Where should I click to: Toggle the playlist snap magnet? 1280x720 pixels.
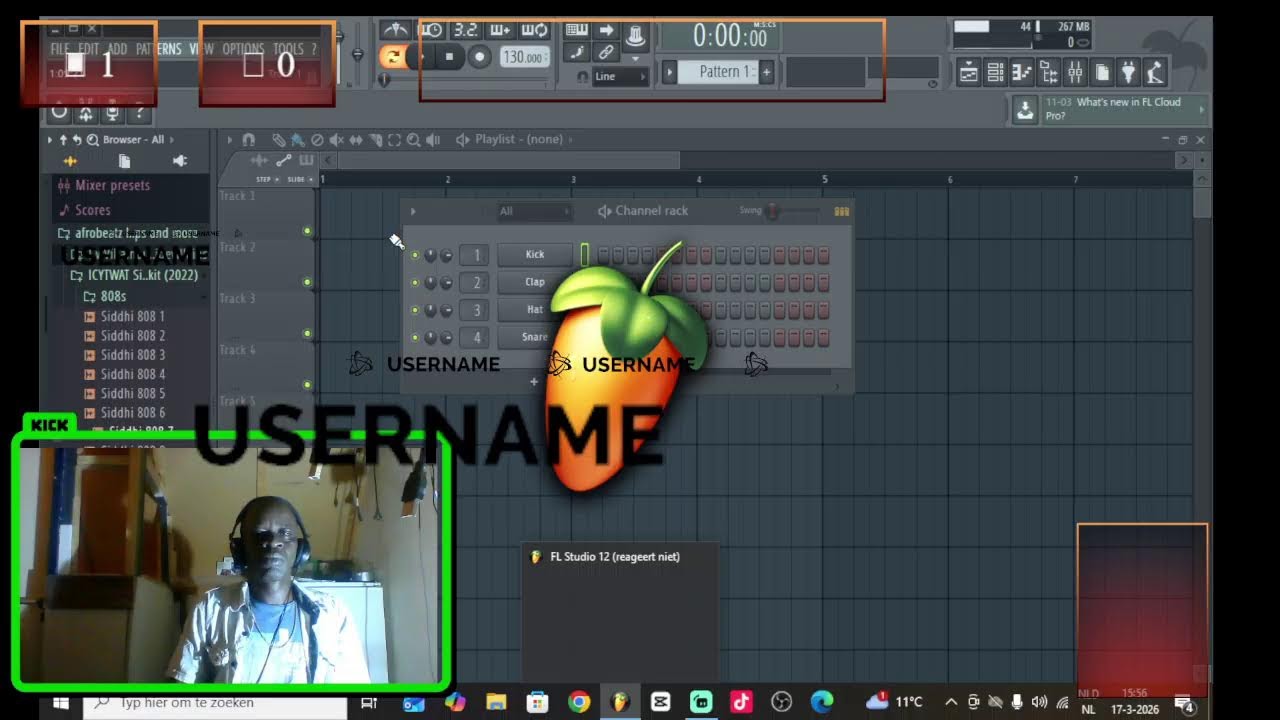coord(248,140)
